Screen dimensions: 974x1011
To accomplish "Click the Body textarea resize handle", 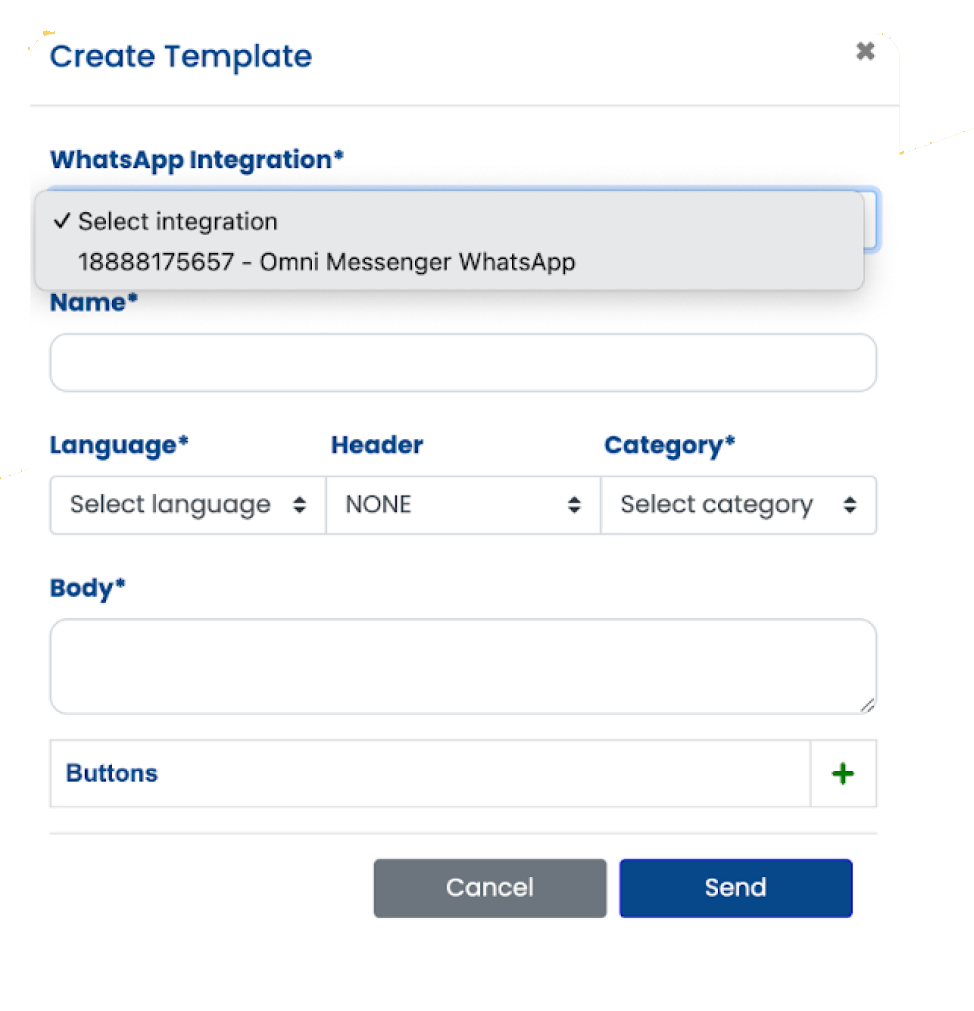I will [868, 707].
